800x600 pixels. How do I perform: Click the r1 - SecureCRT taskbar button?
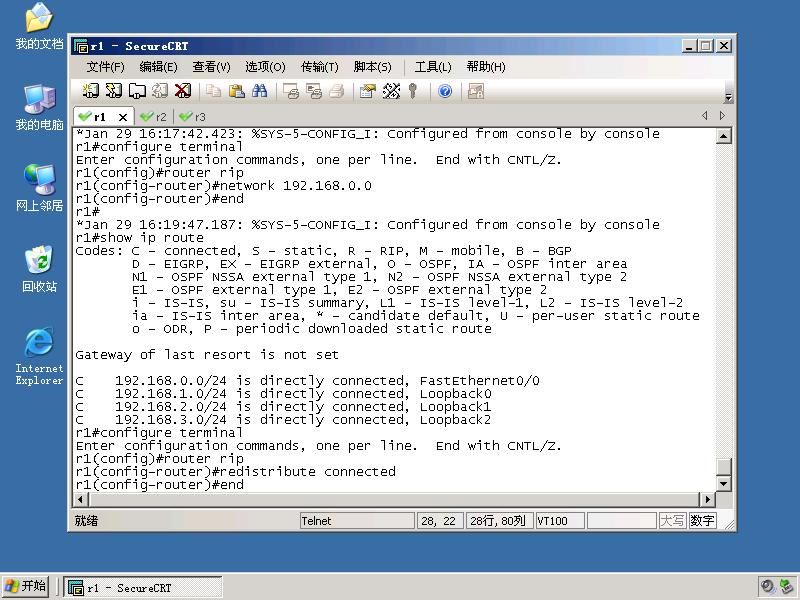[x=143, y=587]
